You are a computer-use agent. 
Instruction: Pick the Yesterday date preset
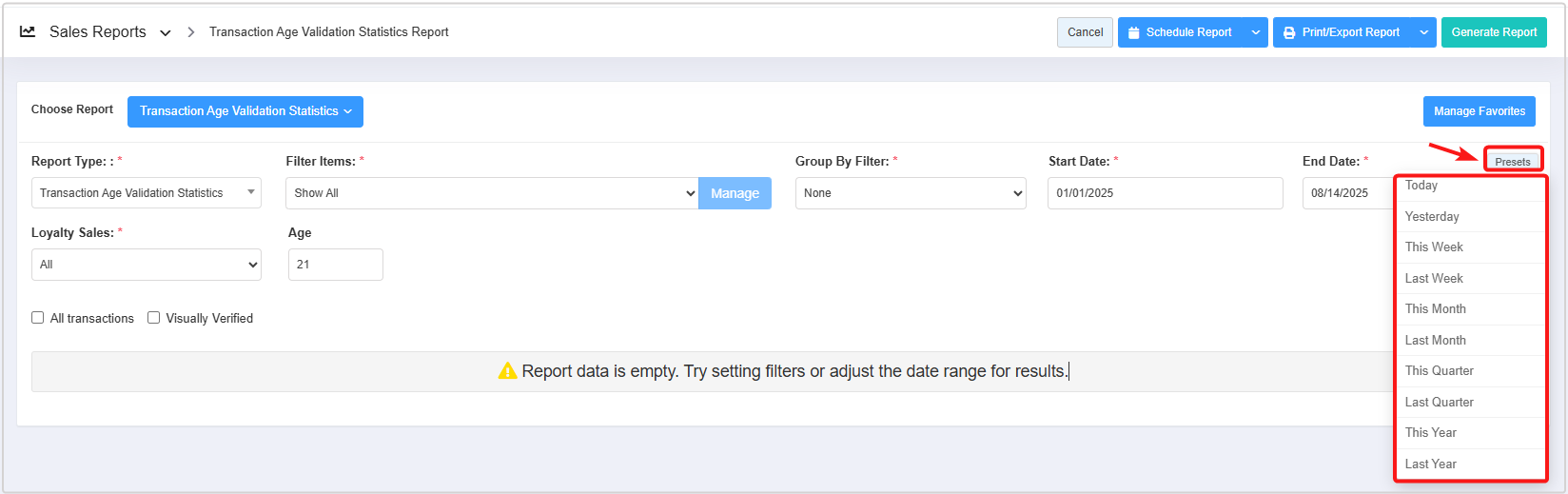pos(1431,216)
